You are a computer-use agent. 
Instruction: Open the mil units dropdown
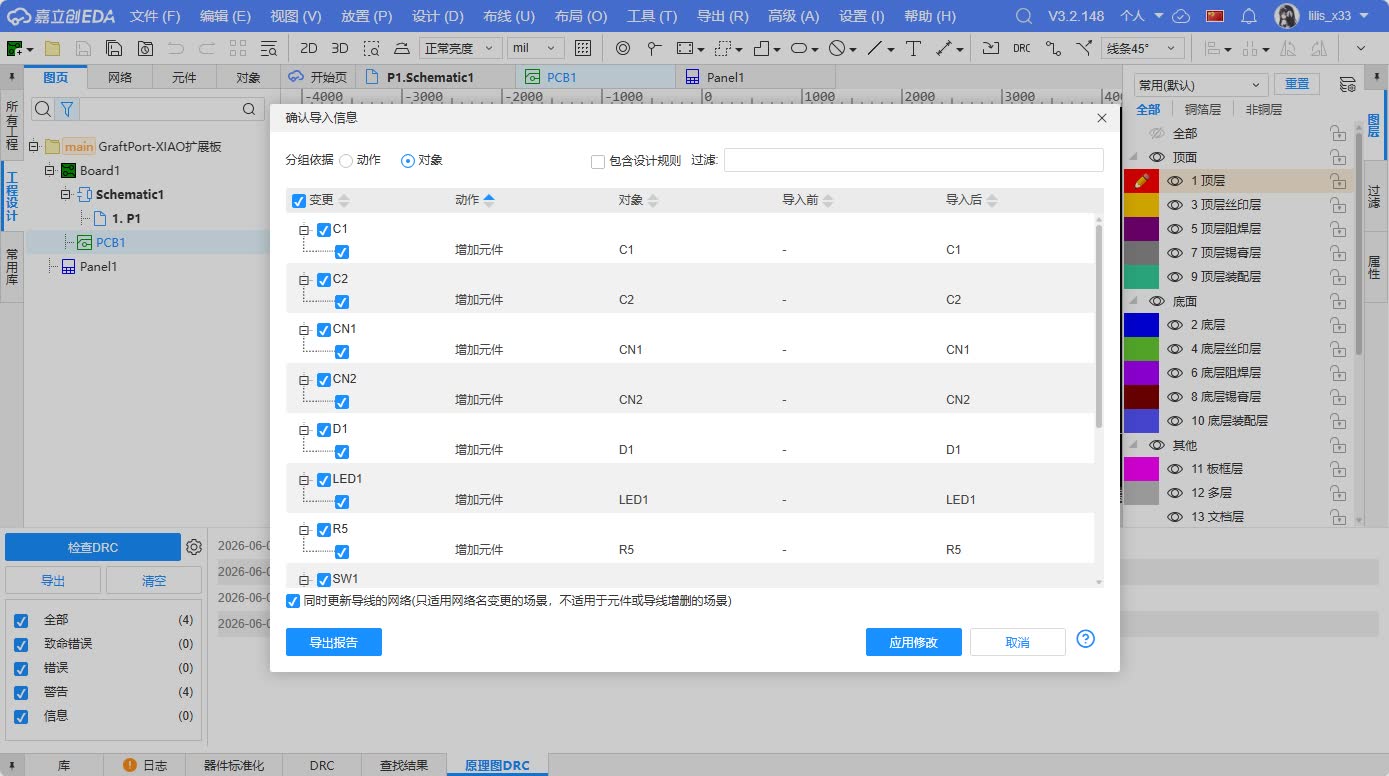tap(535, 48)
